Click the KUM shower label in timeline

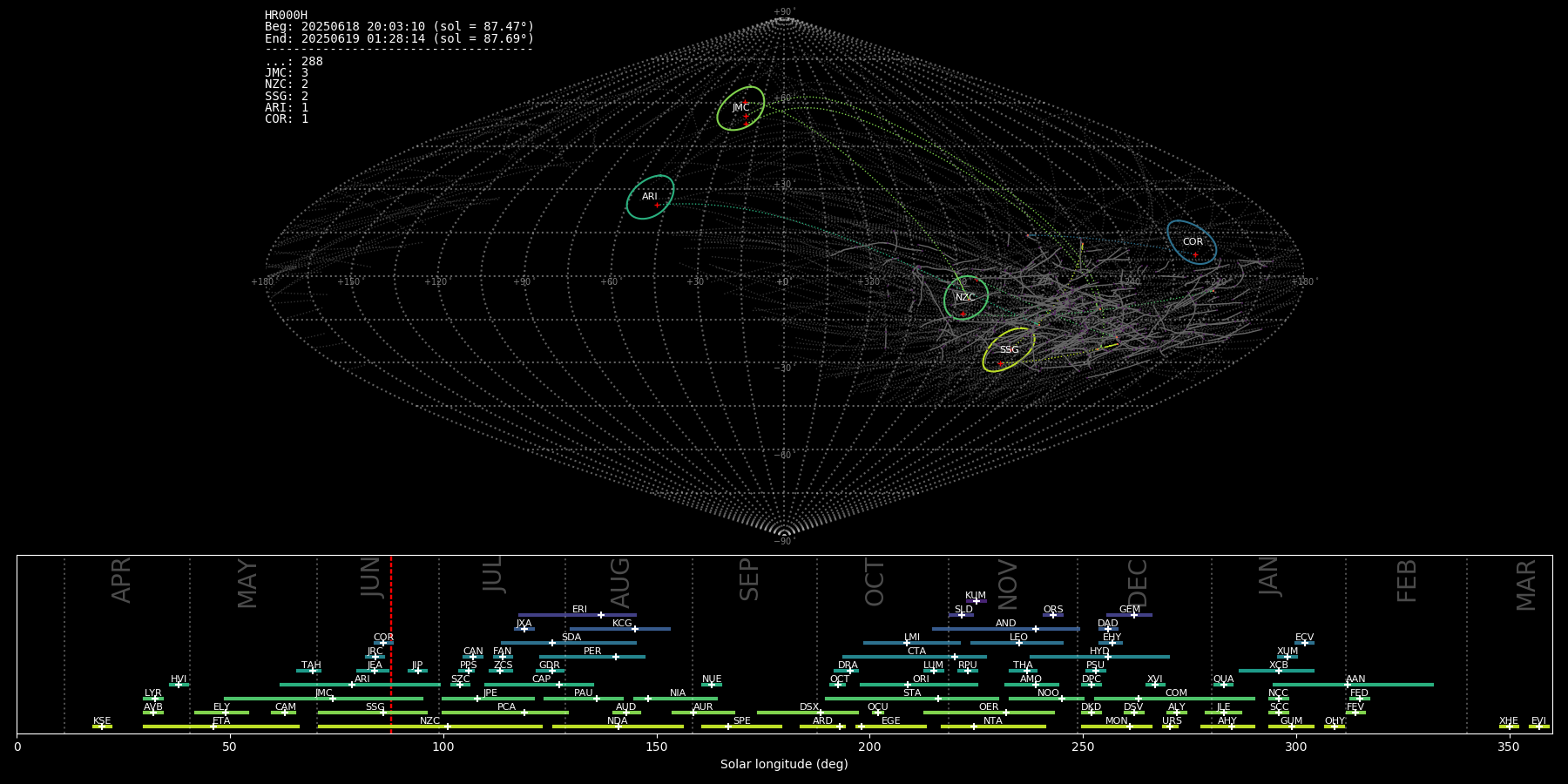point(976,596)
